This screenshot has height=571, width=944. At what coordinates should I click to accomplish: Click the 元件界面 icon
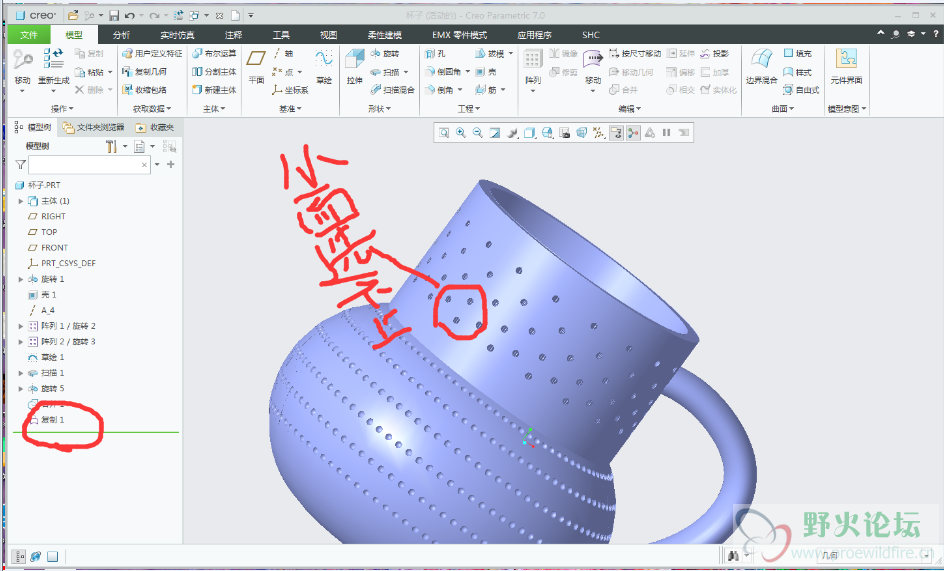tap(846, 59)
